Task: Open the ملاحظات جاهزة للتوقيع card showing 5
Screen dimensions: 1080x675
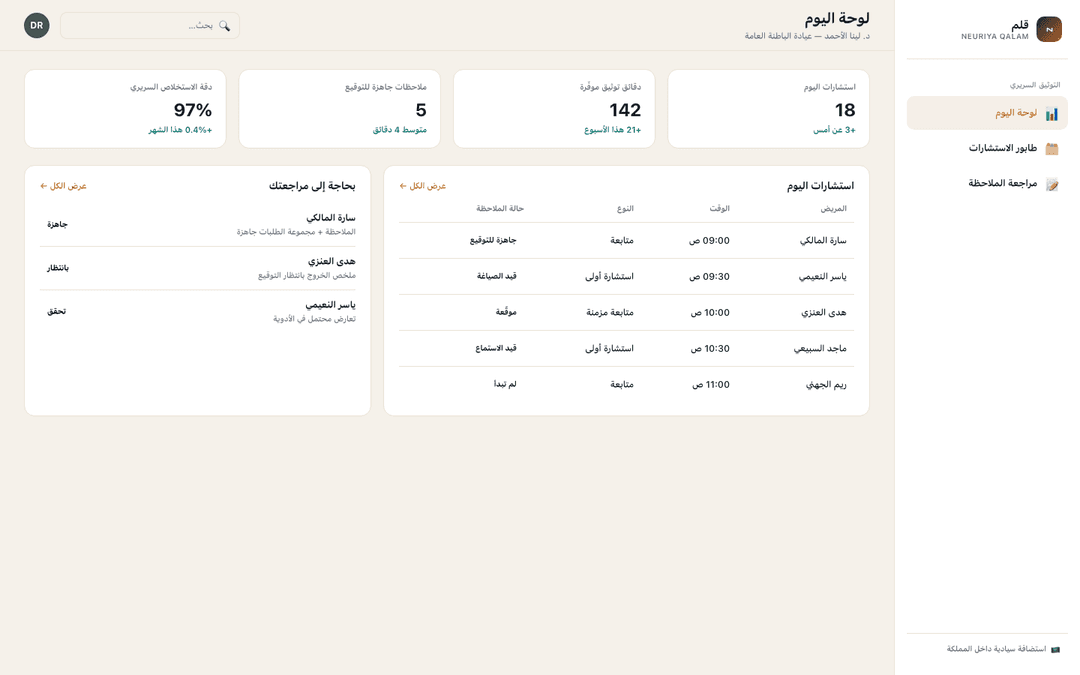Action: coord(340,108)
